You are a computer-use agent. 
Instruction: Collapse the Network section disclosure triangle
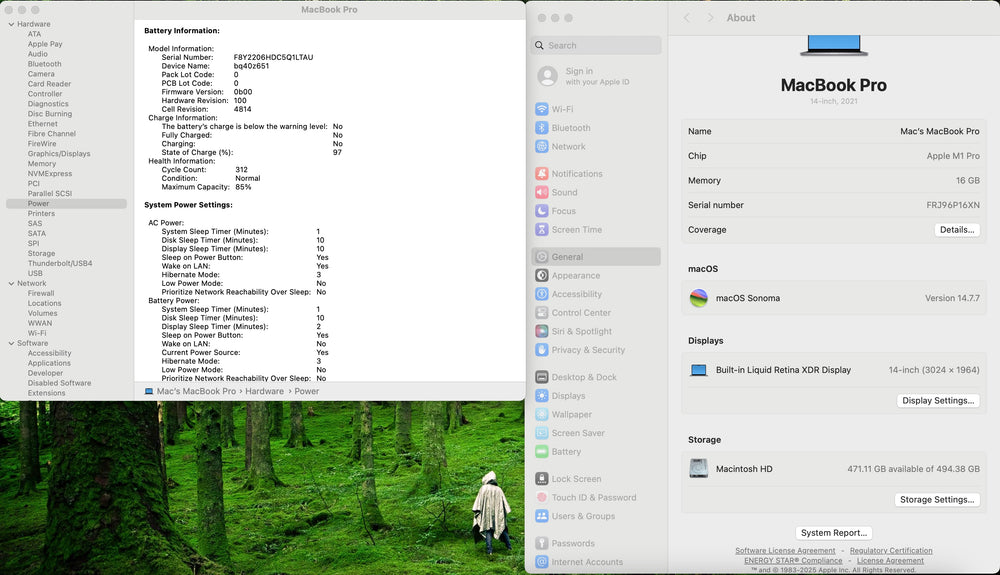[x=11, y=284]
